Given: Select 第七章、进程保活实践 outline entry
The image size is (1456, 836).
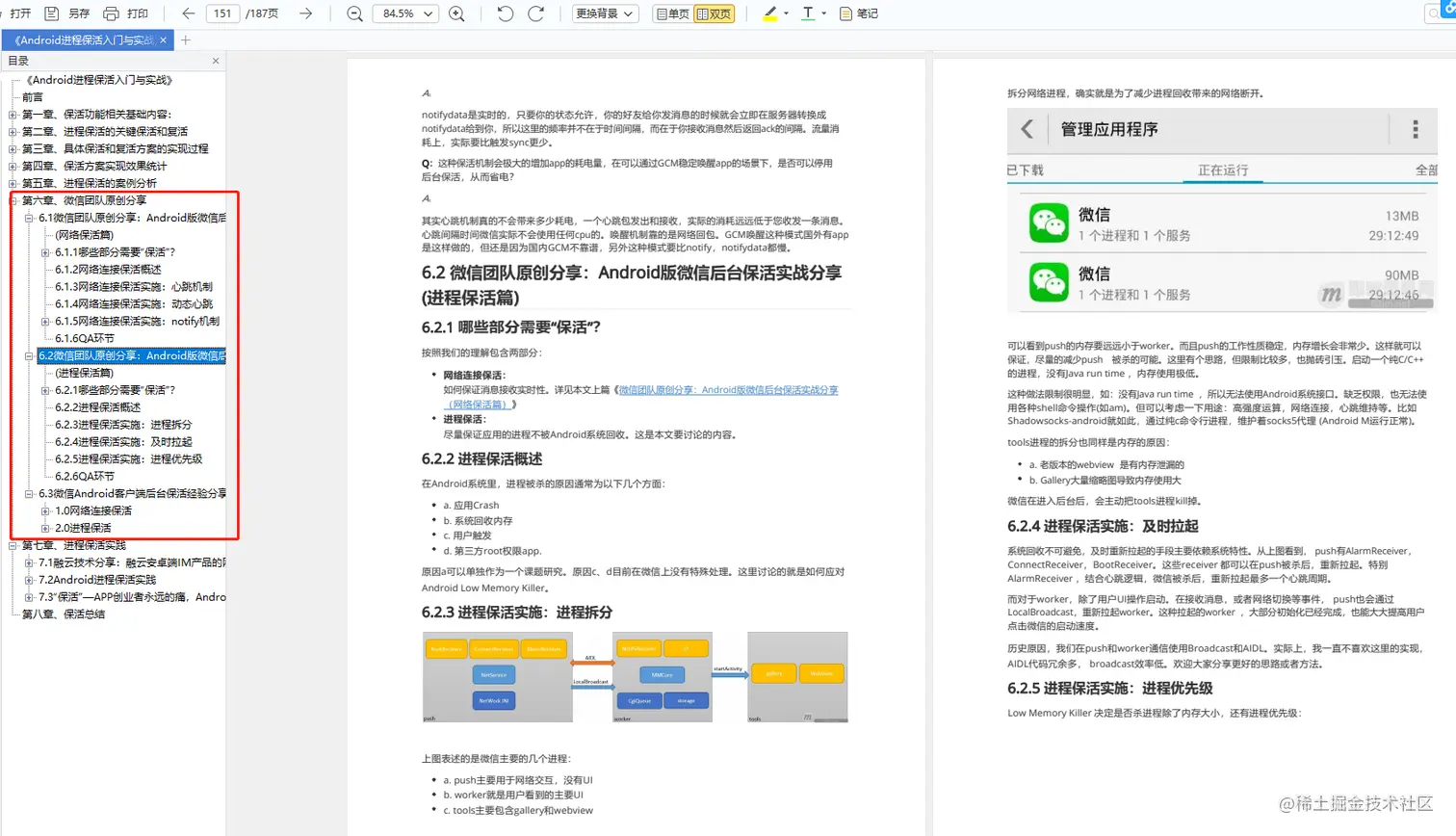Looking at the screenshot, I should [x=74, y=545].
